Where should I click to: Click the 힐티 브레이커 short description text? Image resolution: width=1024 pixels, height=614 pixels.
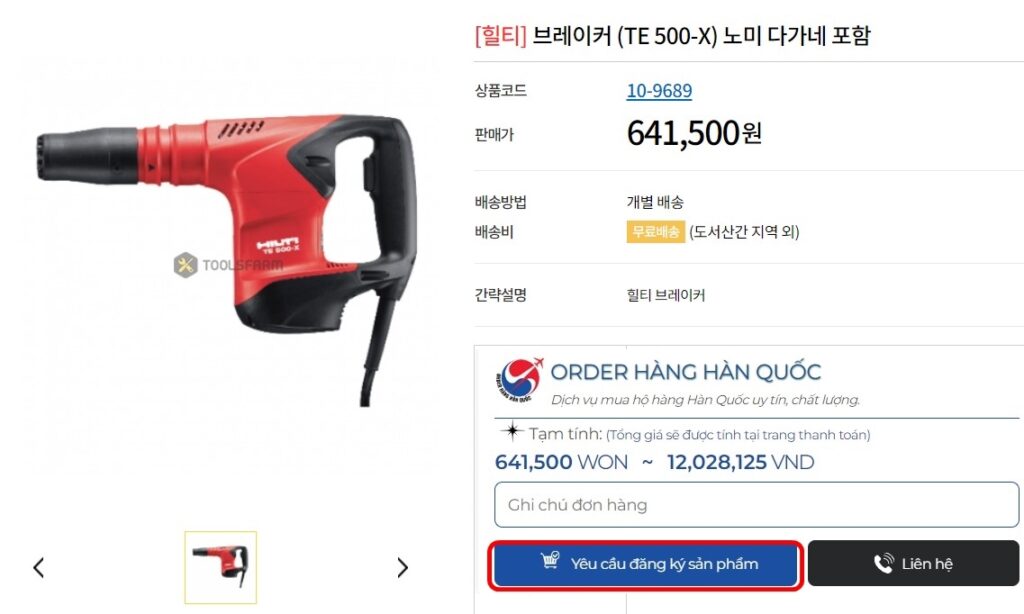click(x=665, y=295)
